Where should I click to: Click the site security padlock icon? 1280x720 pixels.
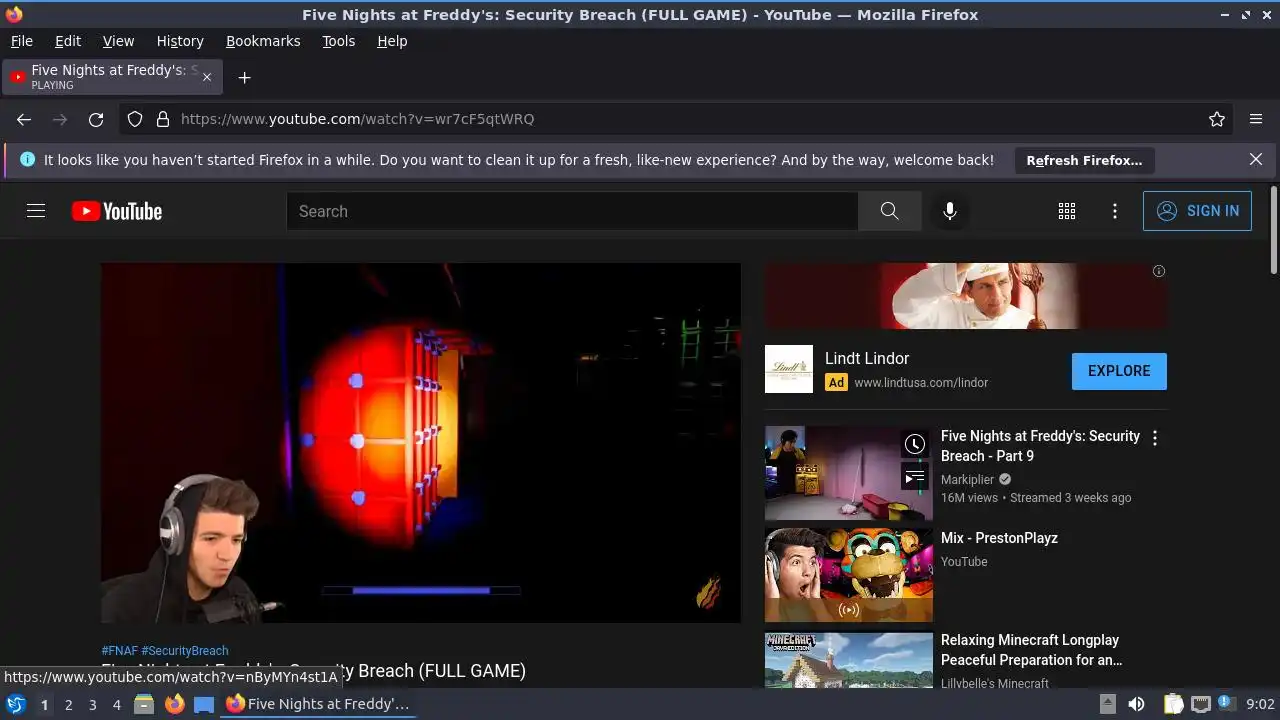click(x=163, y=119)
